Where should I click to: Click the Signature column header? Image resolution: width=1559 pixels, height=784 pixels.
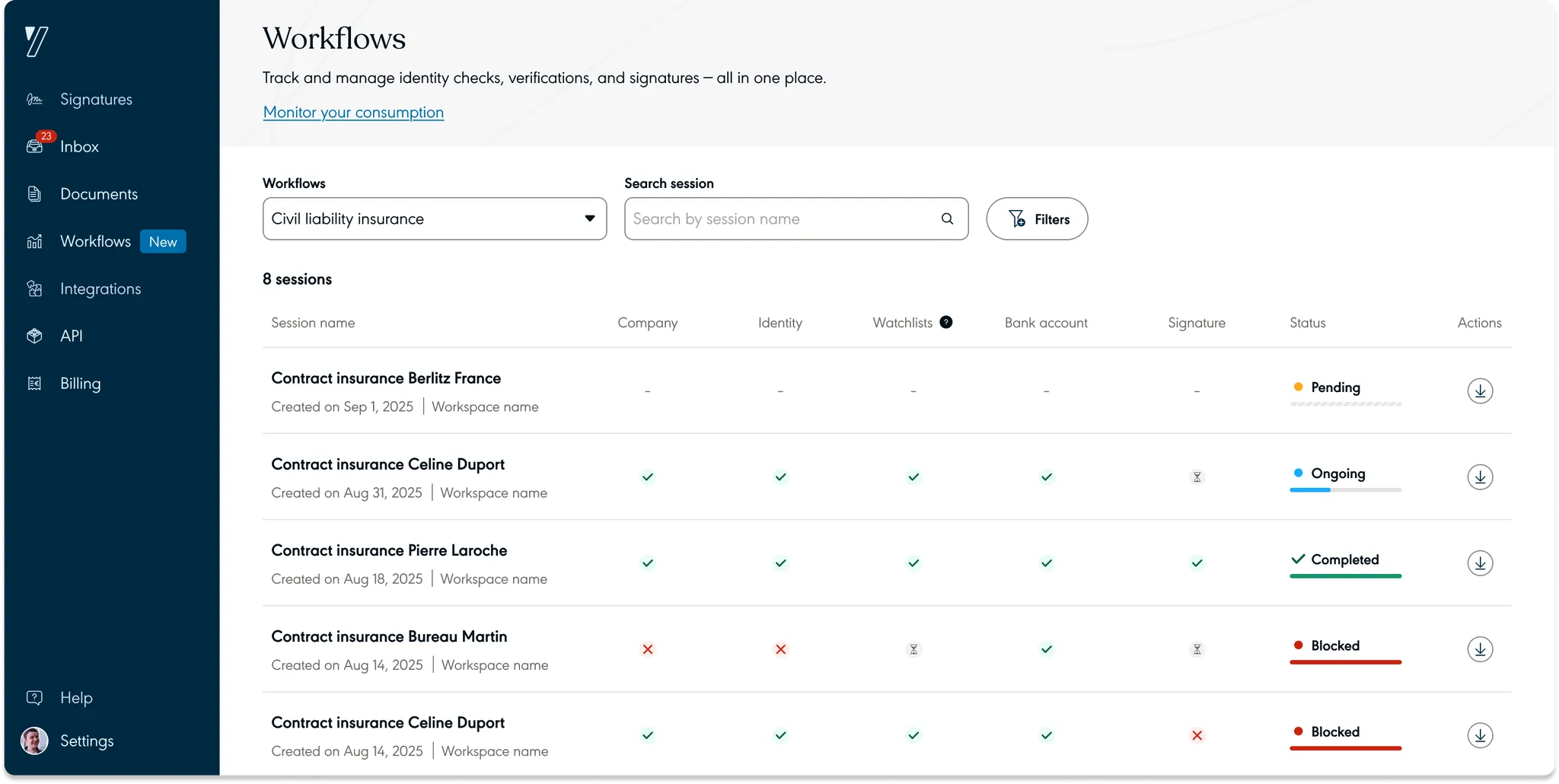(x=1197, y=323)
